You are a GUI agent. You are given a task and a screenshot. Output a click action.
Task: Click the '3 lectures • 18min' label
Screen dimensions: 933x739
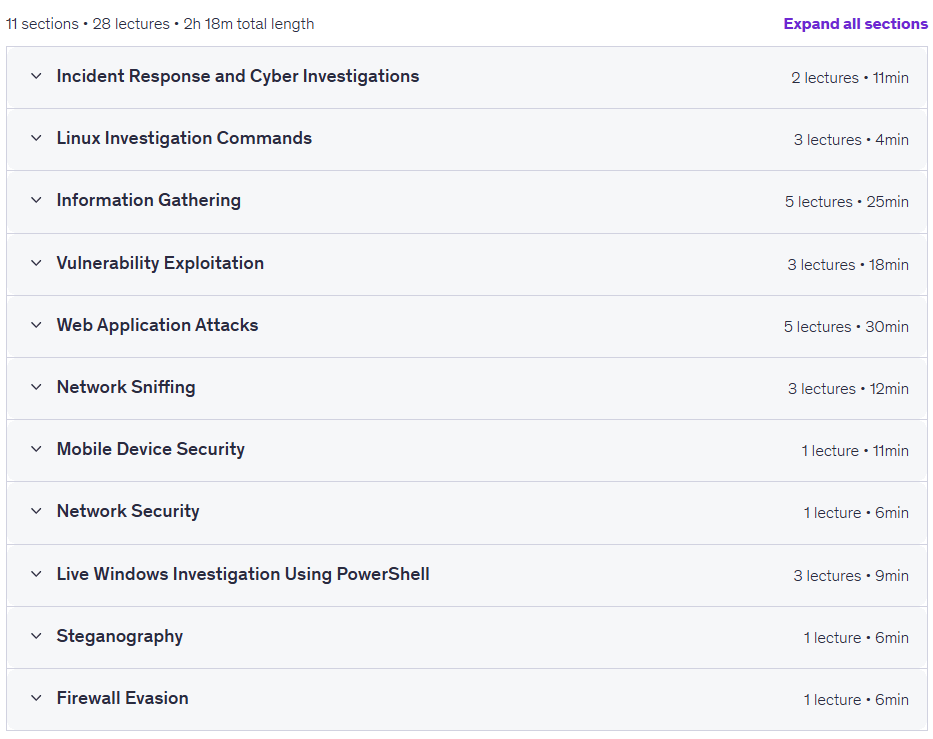848,265
